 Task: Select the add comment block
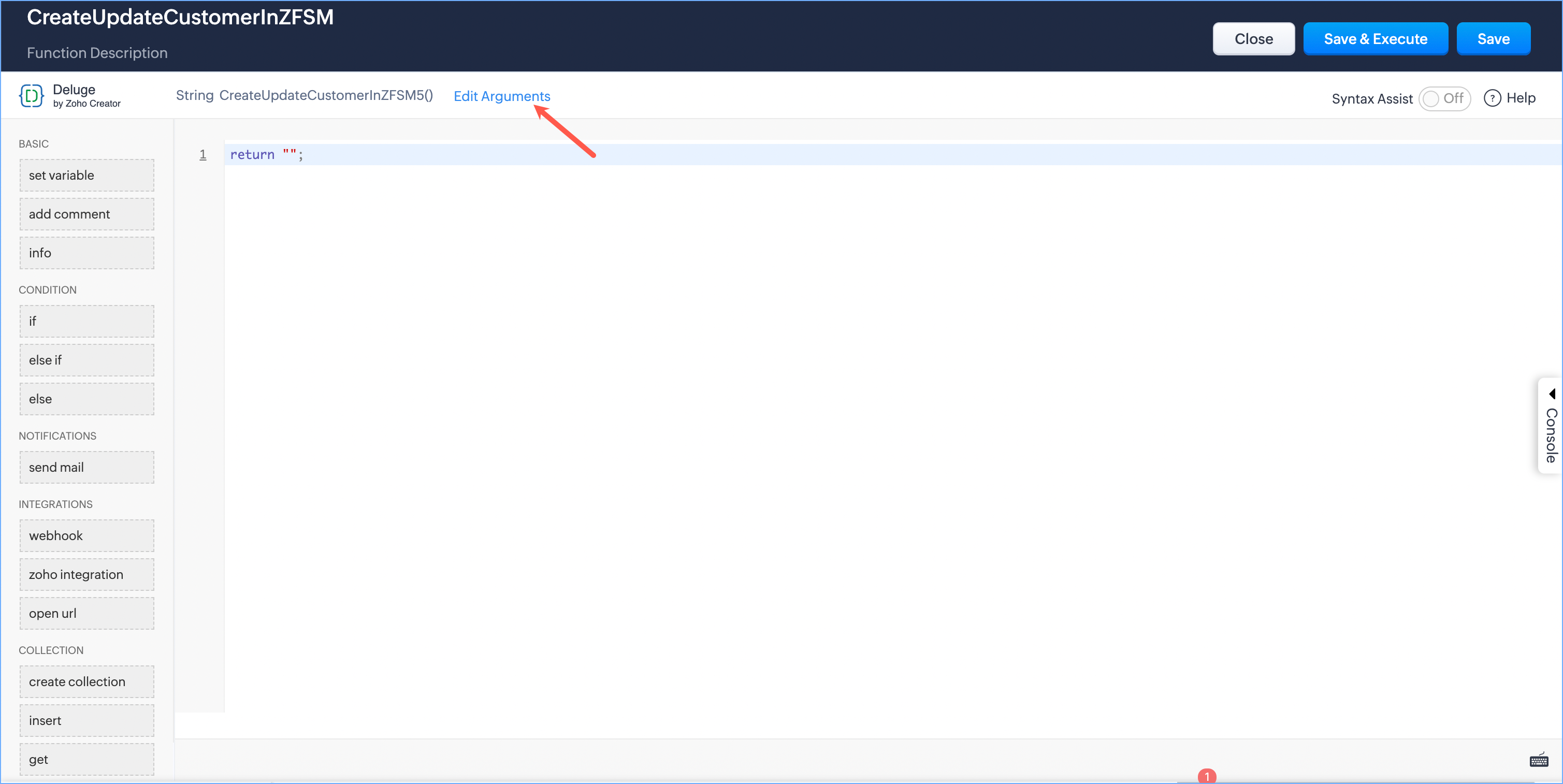pyautogui.click(x=87, y=214)
